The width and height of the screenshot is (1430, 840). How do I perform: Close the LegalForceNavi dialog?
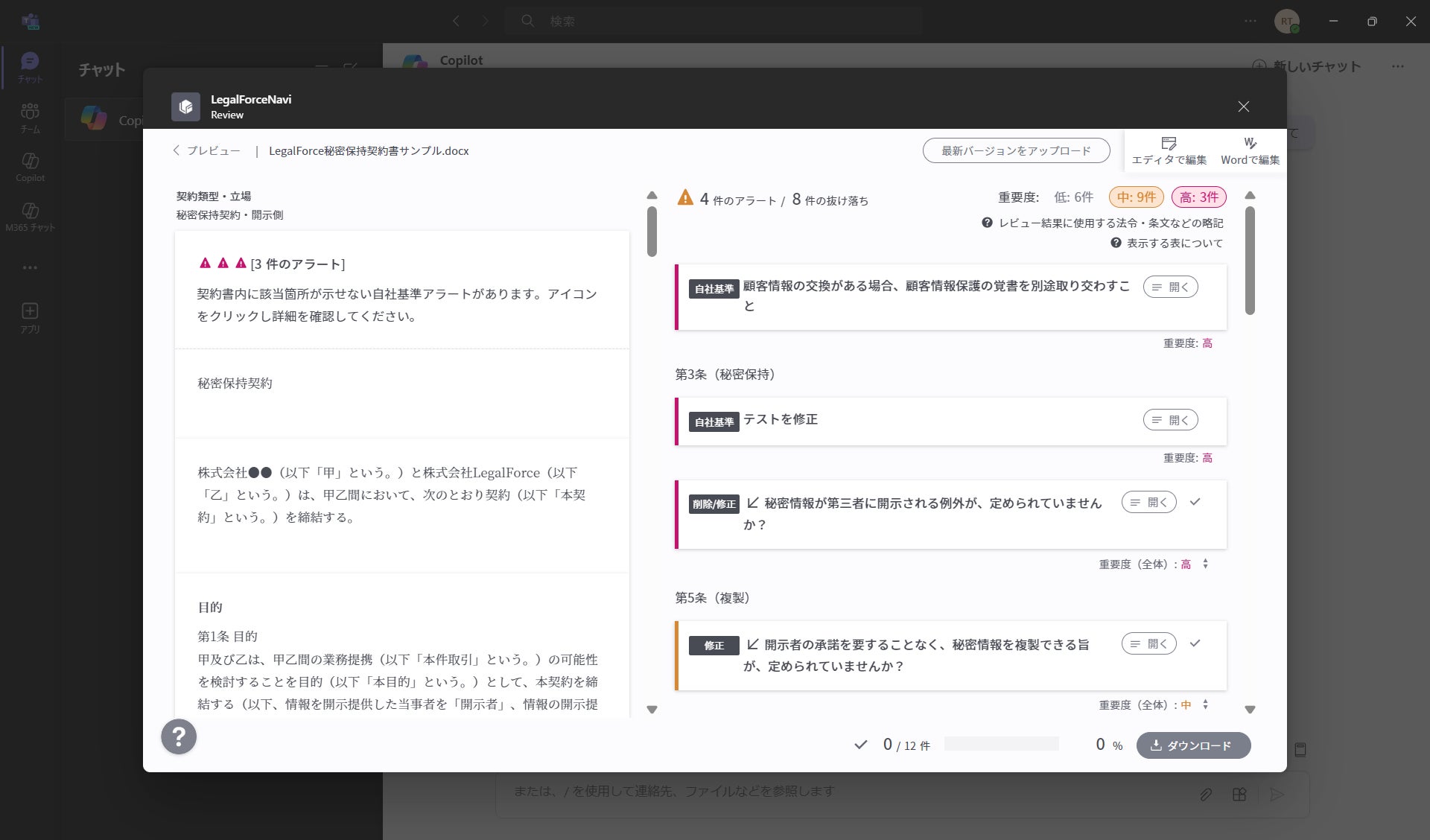1243,106
